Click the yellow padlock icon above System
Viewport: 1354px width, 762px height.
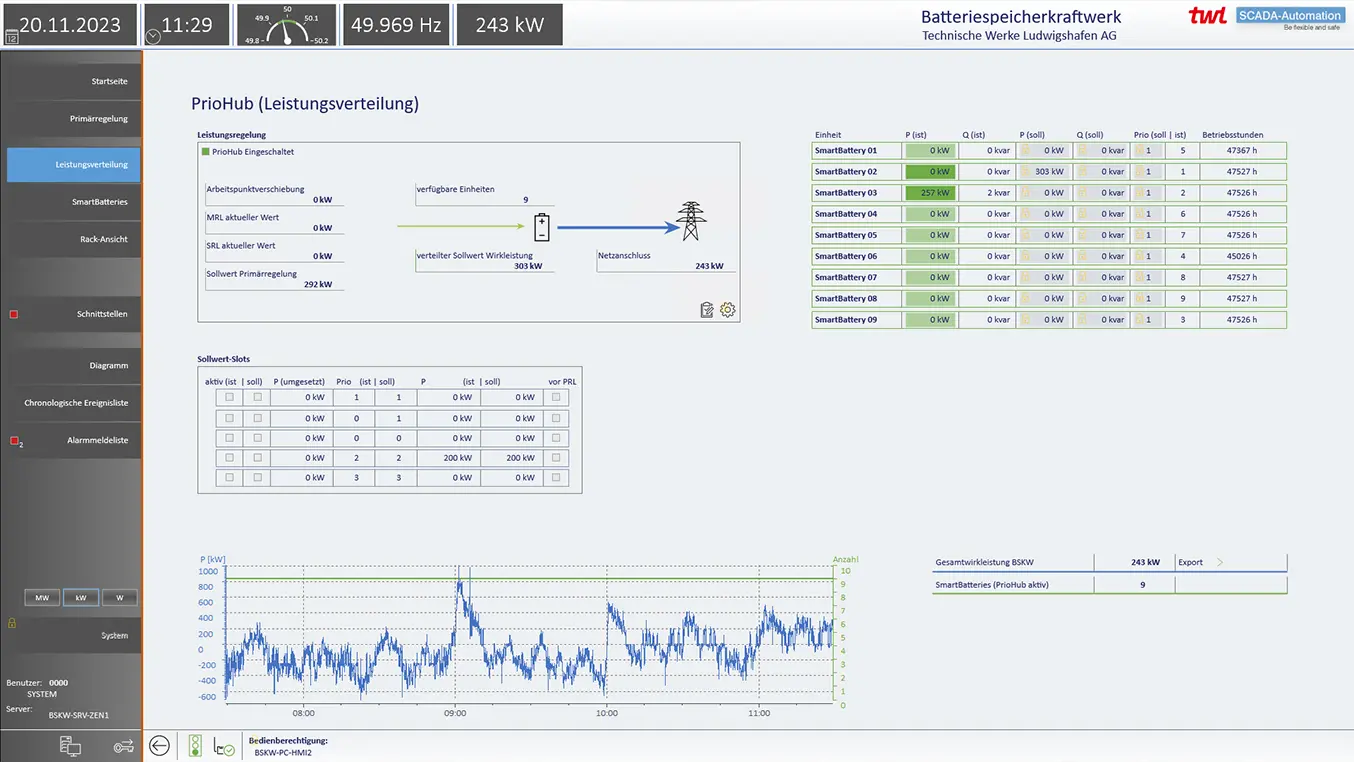pos(12,622)
